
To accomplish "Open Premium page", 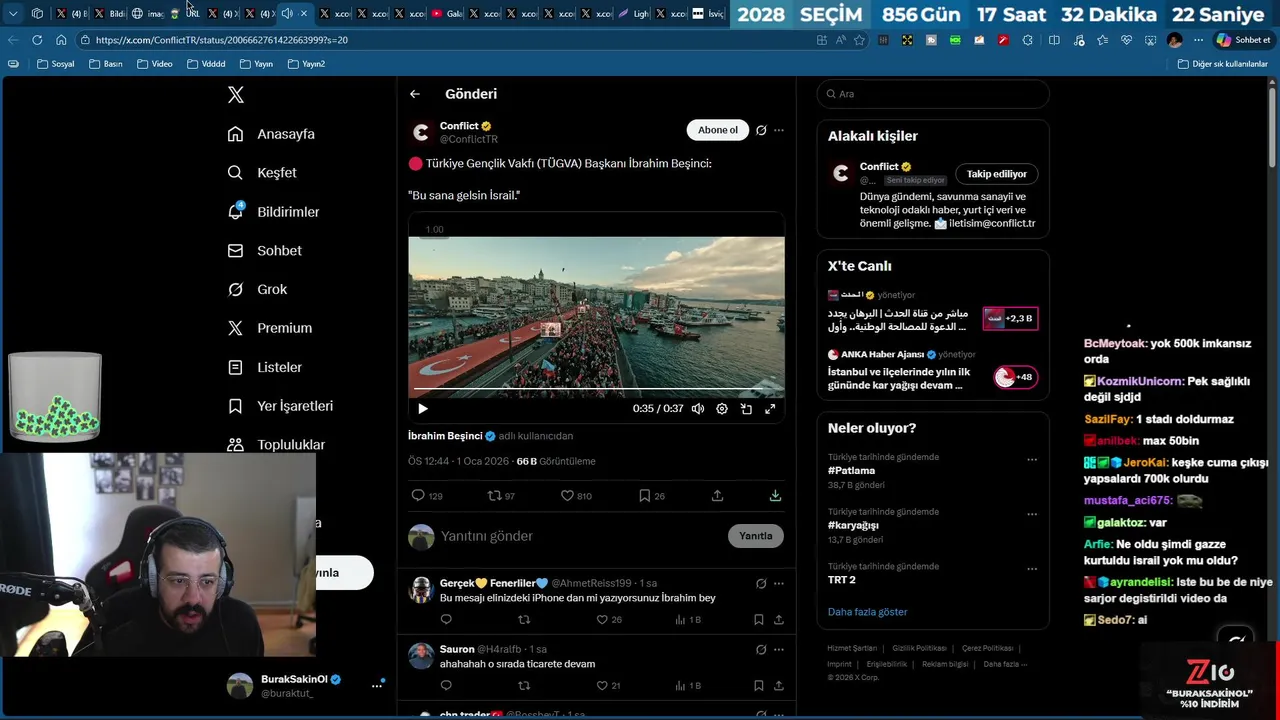I will (269, 328).
